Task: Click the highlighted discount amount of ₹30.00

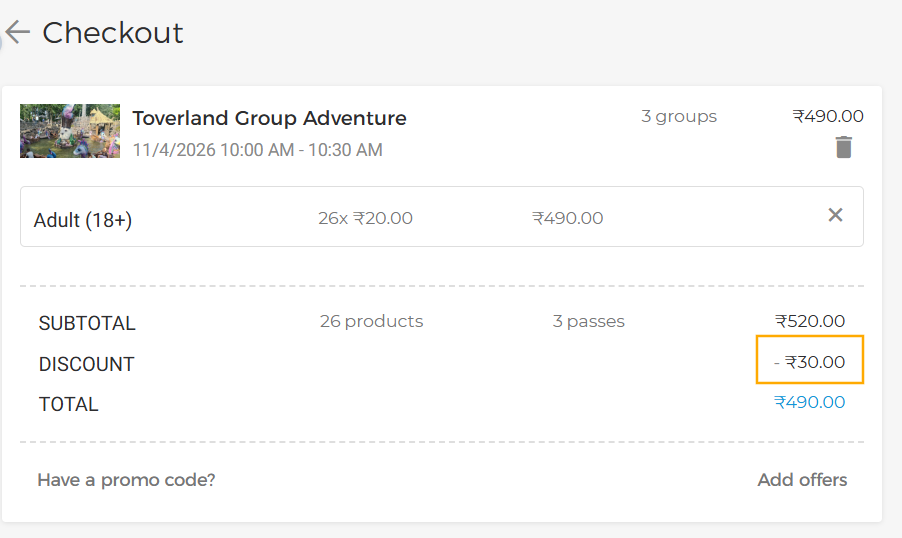Action: pos(809,362)
